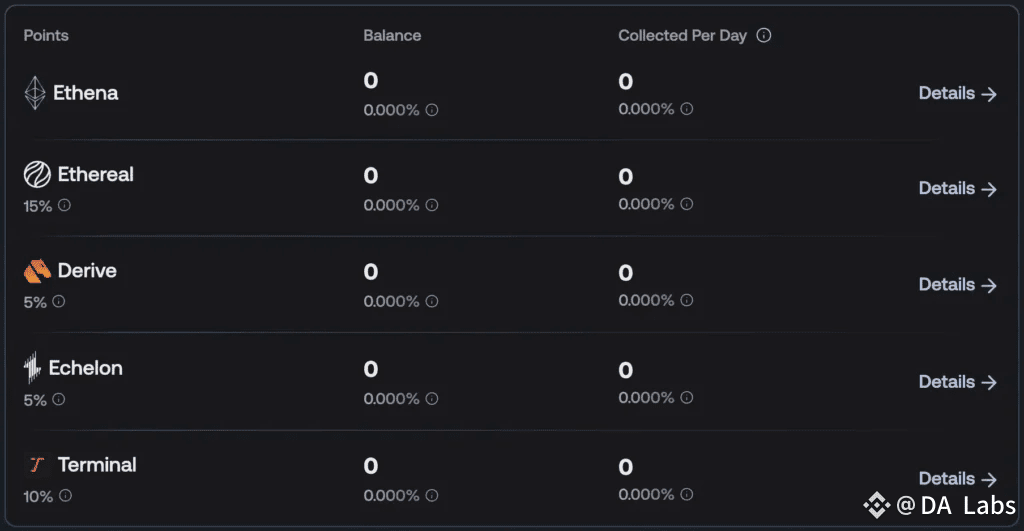This screenshot has width=1024, height=531.
Task: Click Ethereal balance percentage info icon
Action: [x=432, y=205]
